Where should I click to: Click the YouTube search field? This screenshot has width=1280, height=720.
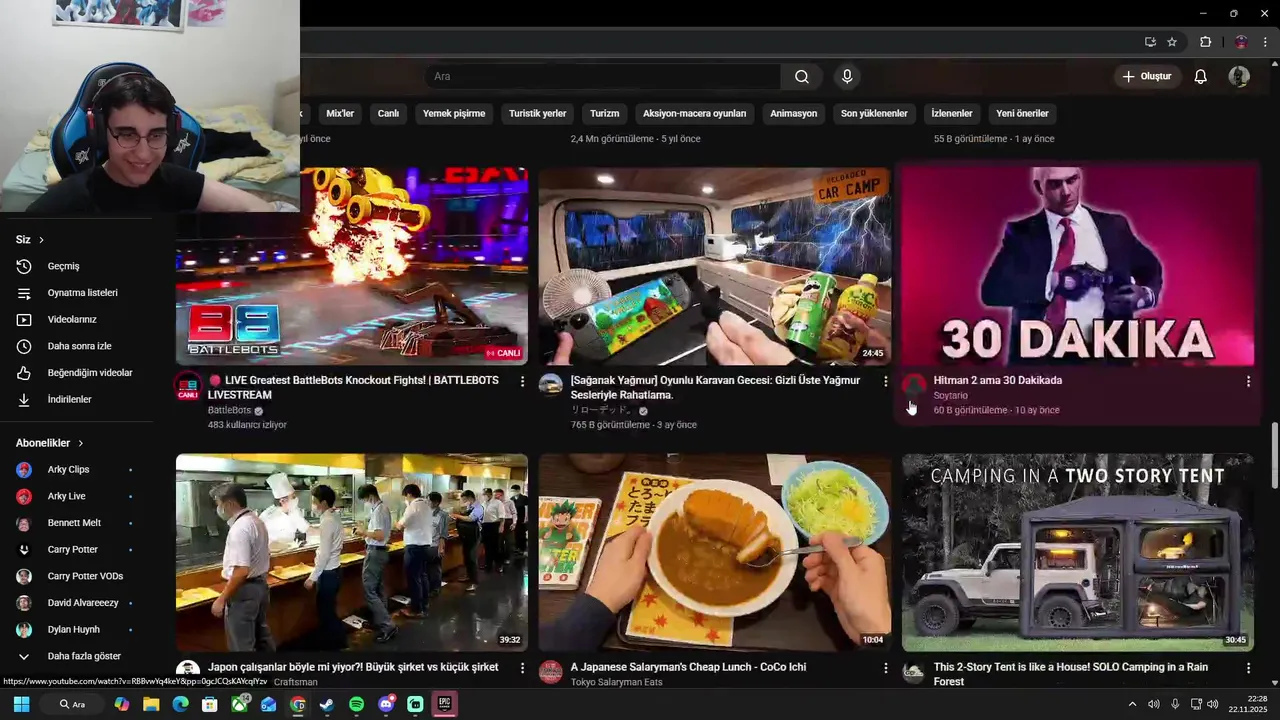602,77
